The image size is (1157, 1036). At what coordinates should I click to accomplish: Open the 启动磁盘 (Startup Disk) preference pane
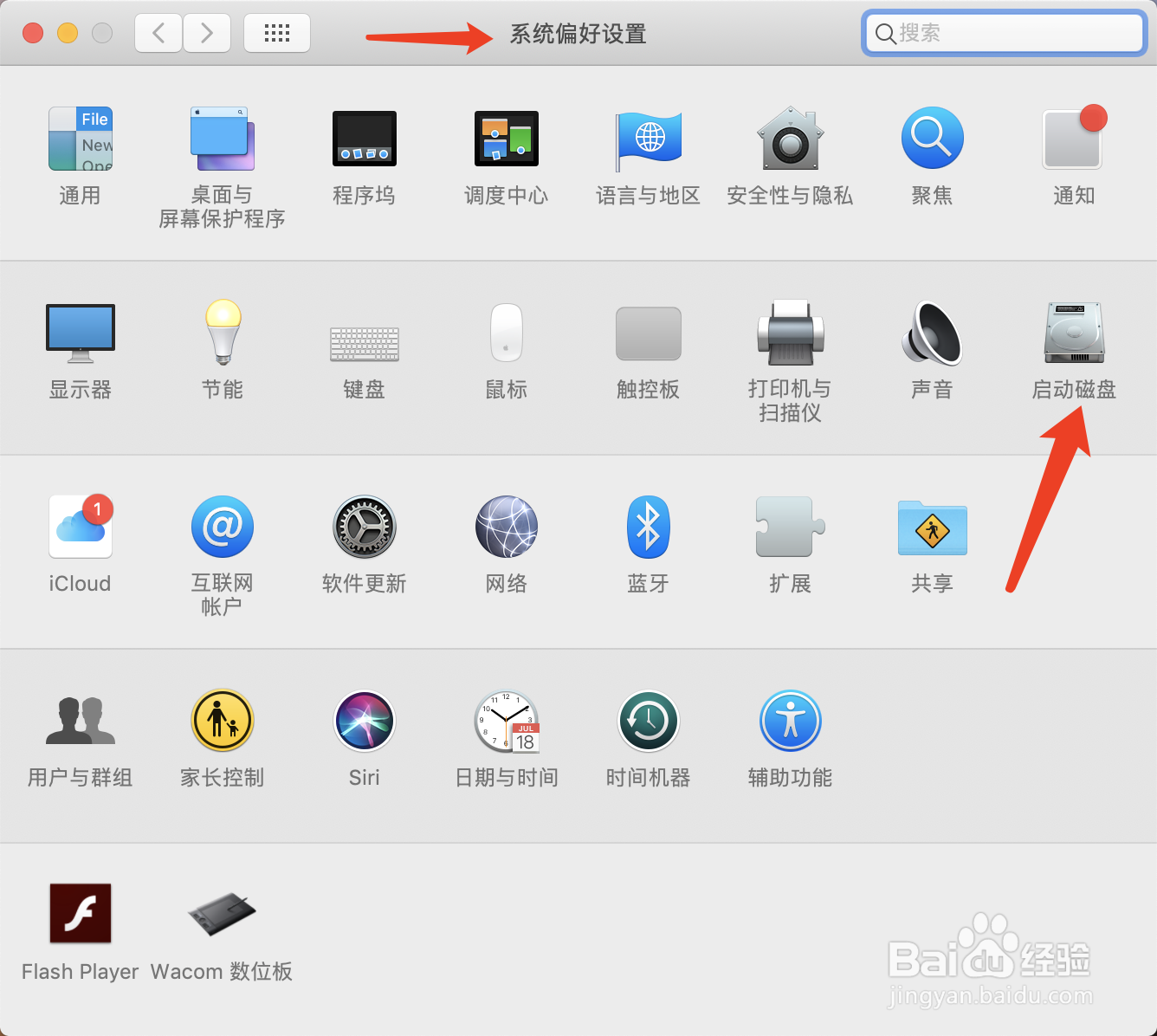(x=1073, y=333)
